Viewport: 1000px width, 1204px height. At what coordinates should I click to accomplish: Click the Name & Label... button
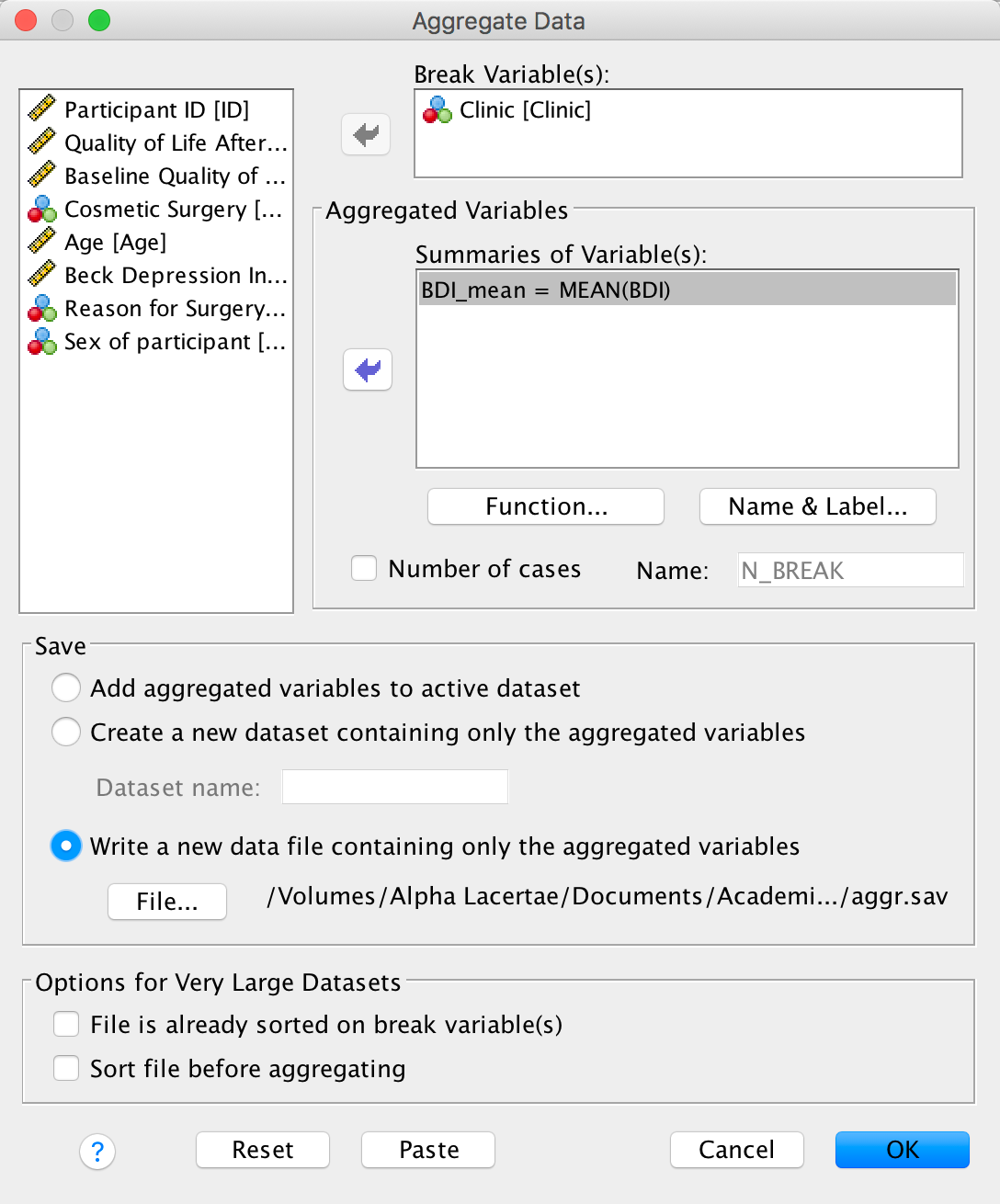(x=817, y=506)
